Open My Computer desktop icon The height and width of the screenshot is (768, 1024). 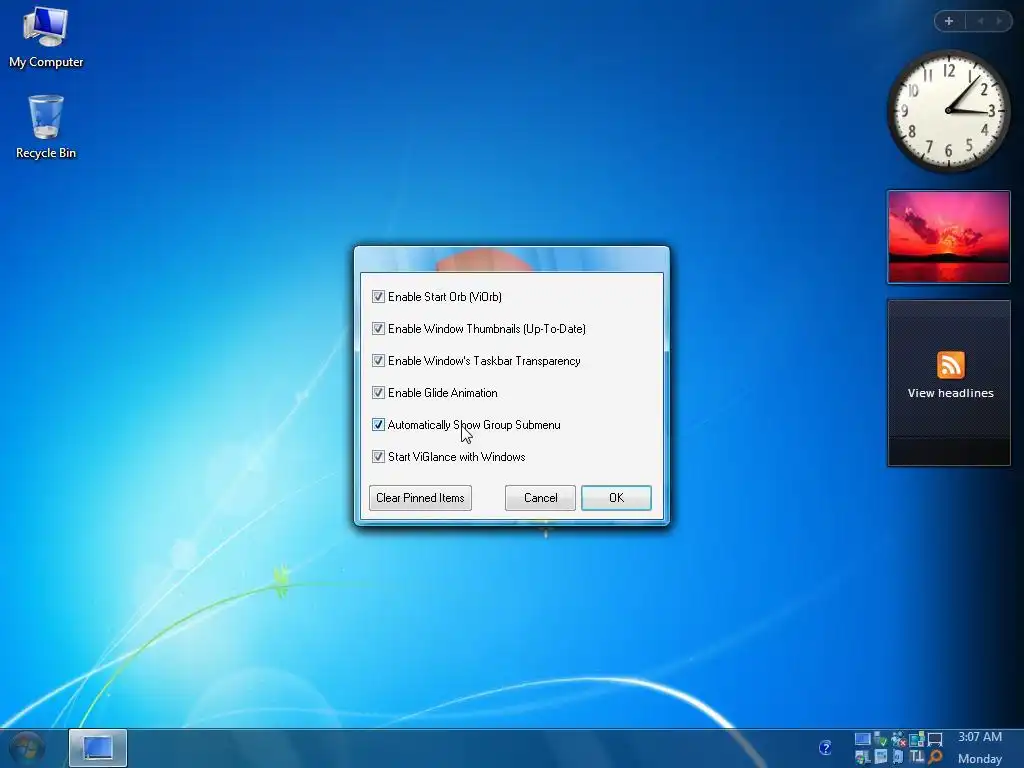pos(46,38)
